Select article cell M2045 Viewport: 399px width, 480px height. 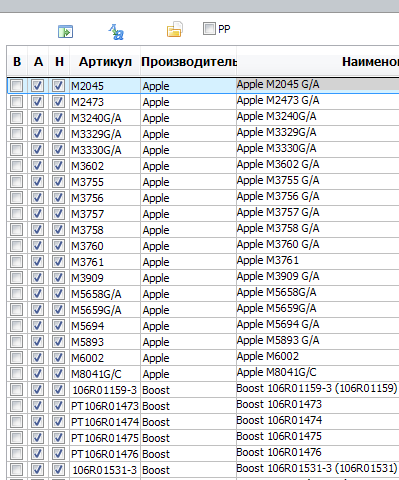coord(105,86)
